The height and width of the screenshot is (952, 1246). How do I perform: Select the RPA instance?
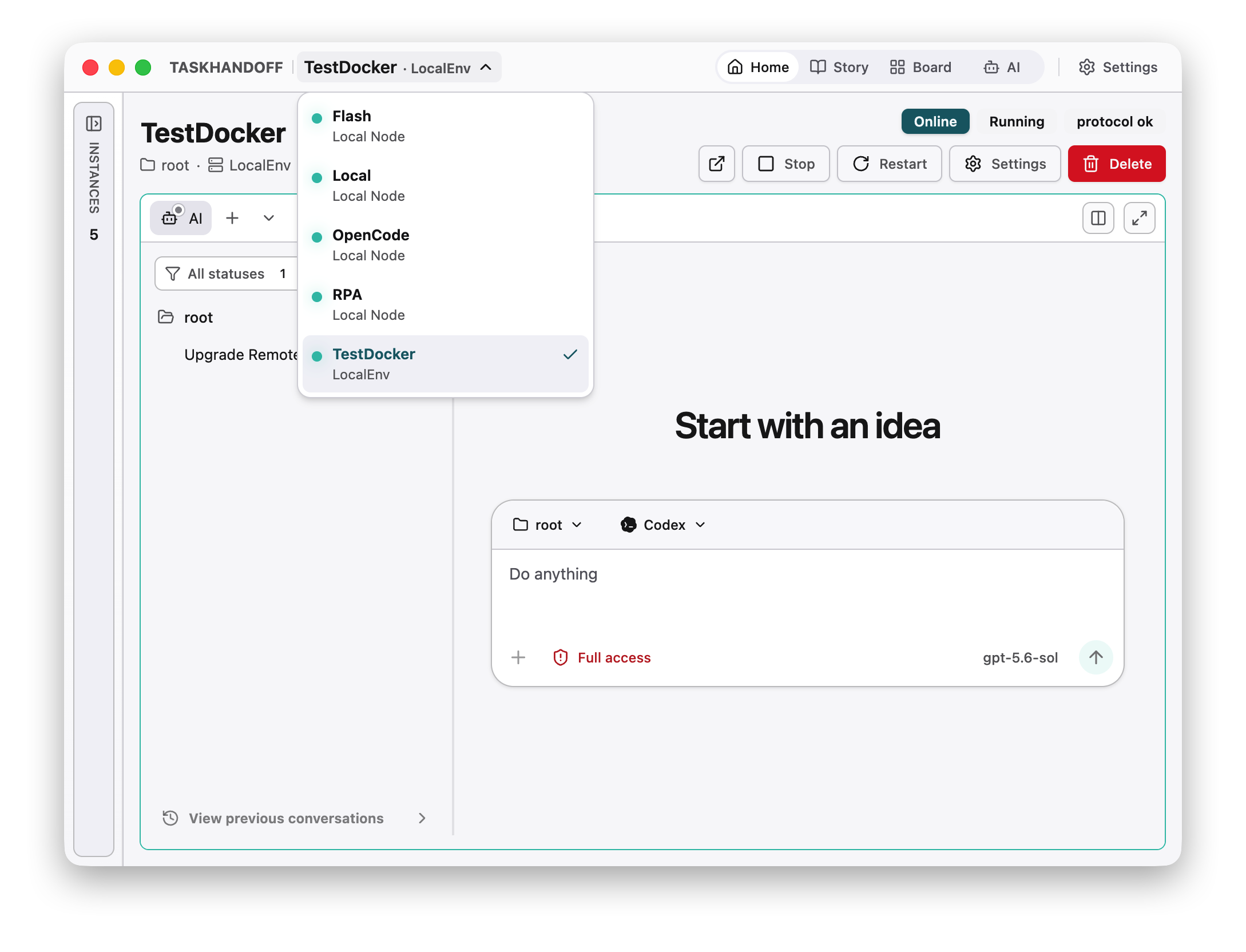(x=446, y=305)
